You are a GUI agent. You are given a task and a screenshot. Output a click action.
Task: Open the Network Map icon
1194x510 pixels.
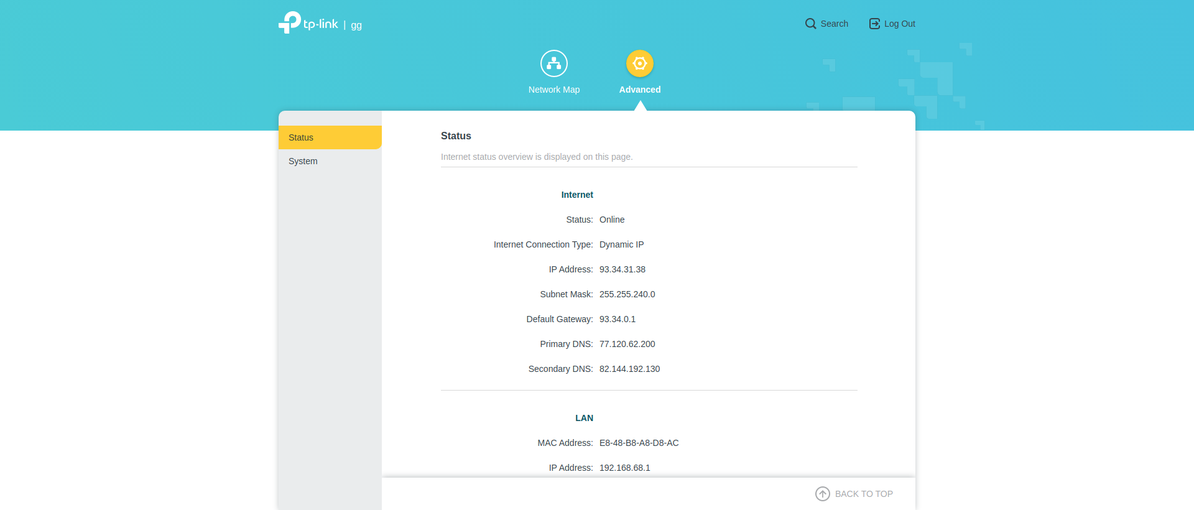[x=554, y=63]
